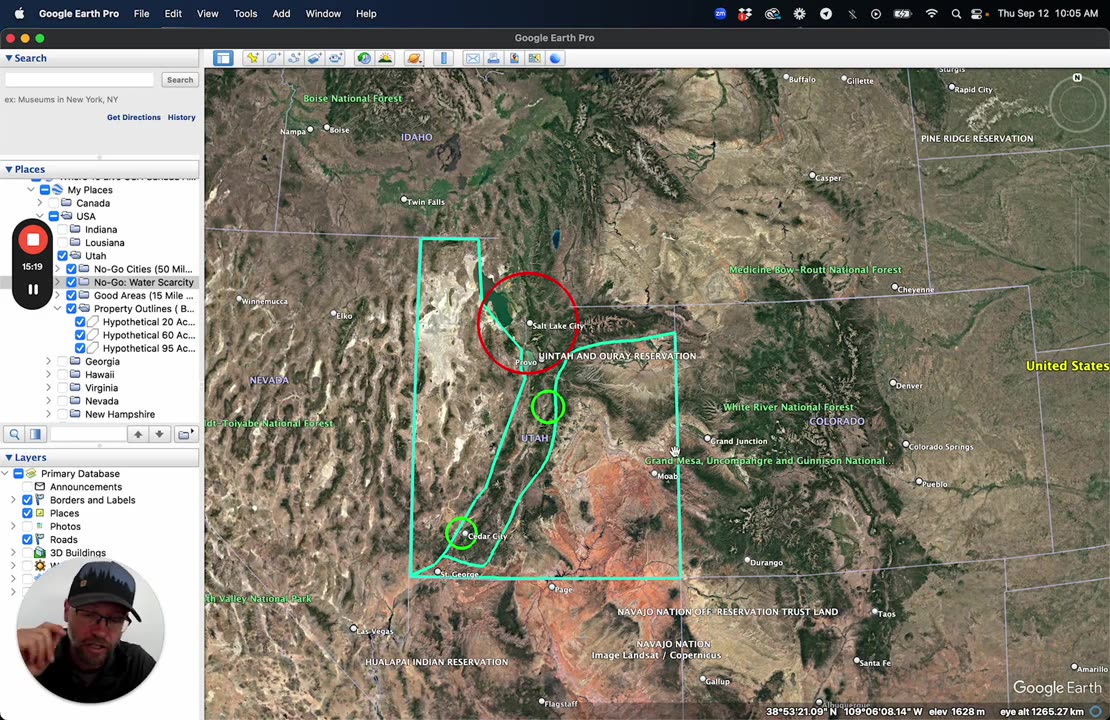Click the add folder icon in Places
Viewport: 1110px width, 720px height.
point(185,434)
